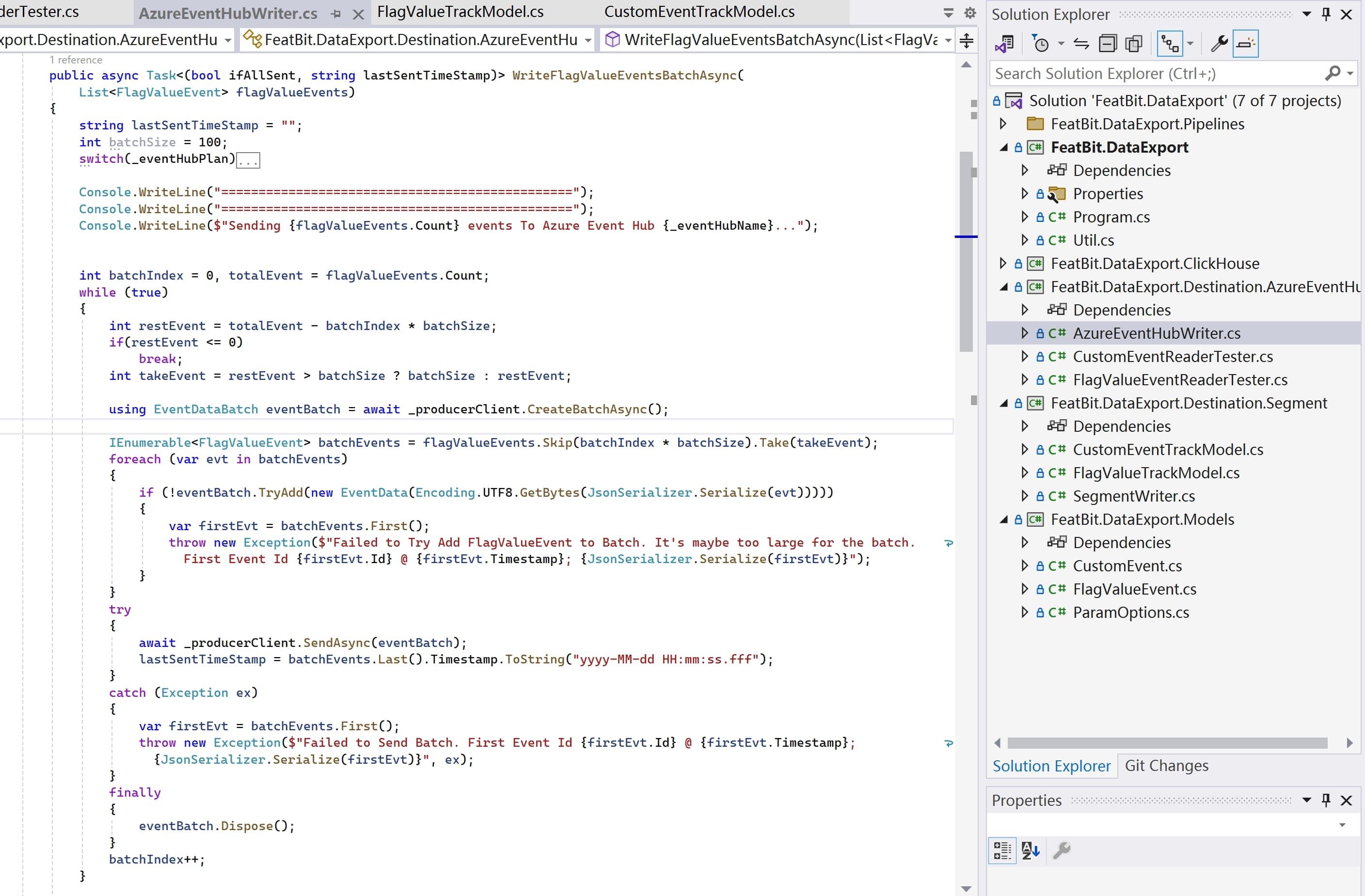Switch to FlagValueTrackModel.cs tab

coord(460,12)
